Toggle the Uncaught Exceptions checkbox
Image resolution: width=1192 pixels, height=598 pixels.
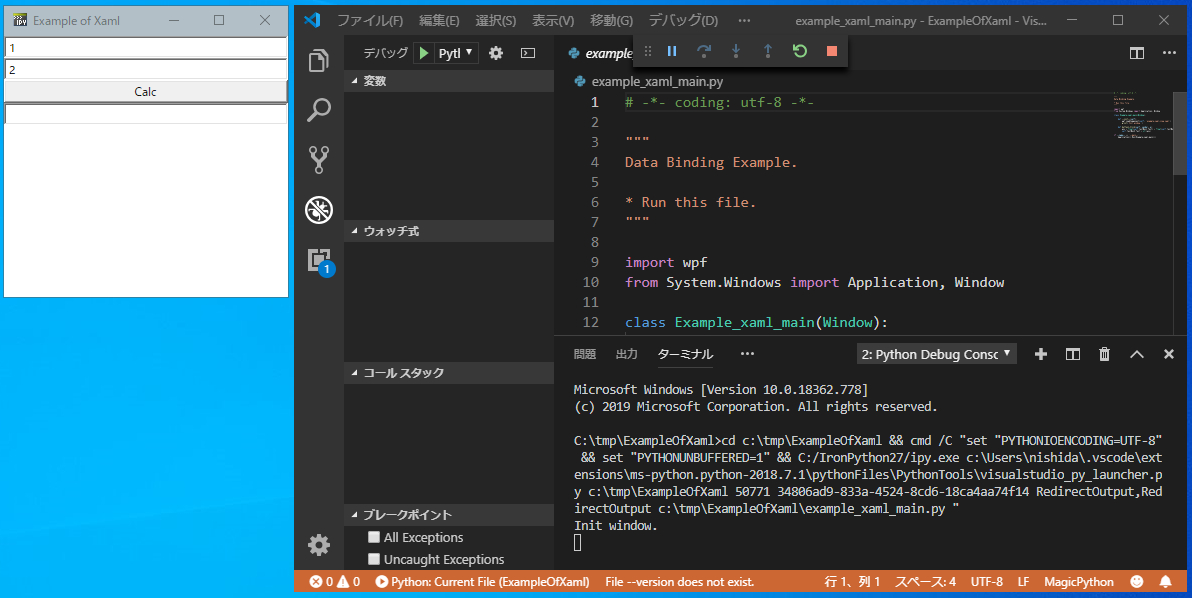(x=373, y=559)
